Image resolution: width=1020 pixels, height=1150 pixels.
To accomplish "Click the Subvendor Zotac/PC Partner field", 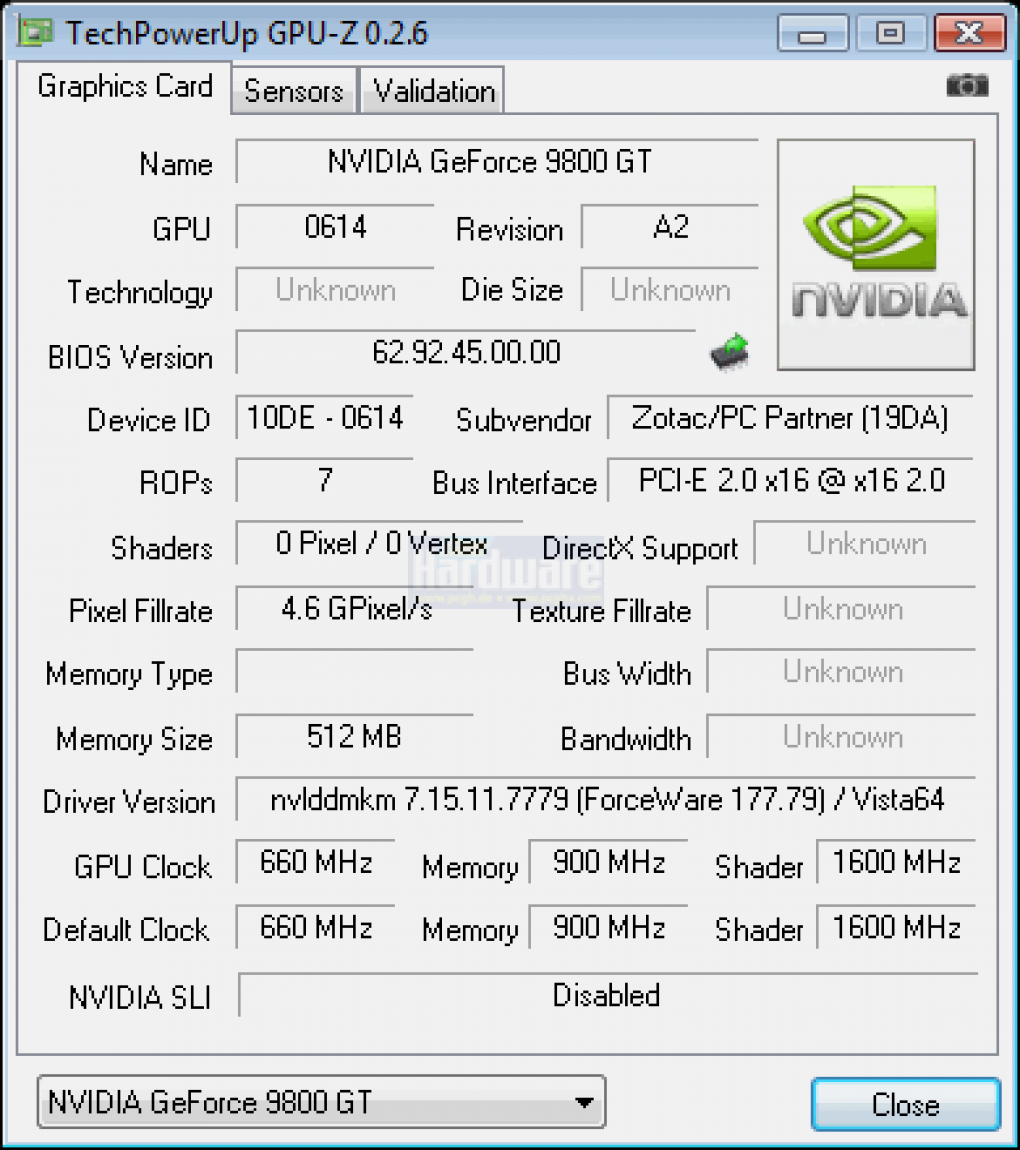I will tap(790, 418).
